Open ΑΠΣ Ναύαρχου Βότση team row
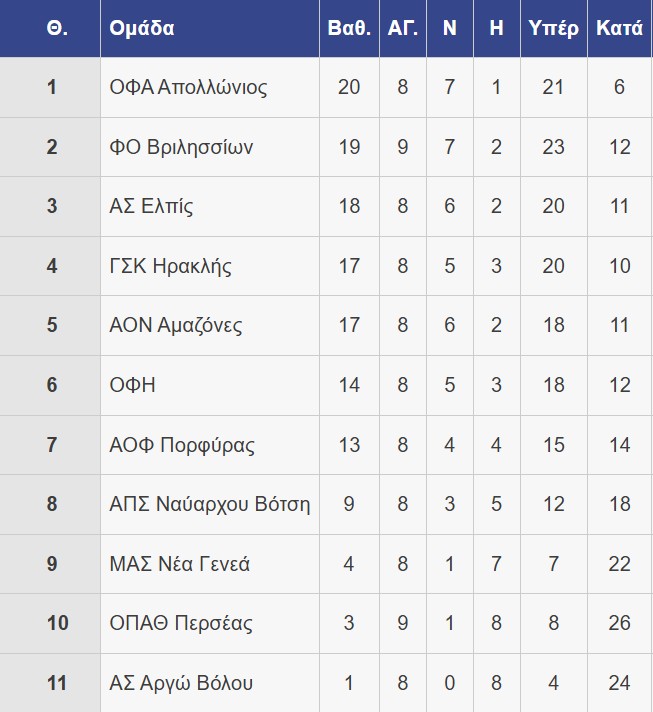This screenshot has width=653, height=712. pyautogui.click(x=209, y=504)
